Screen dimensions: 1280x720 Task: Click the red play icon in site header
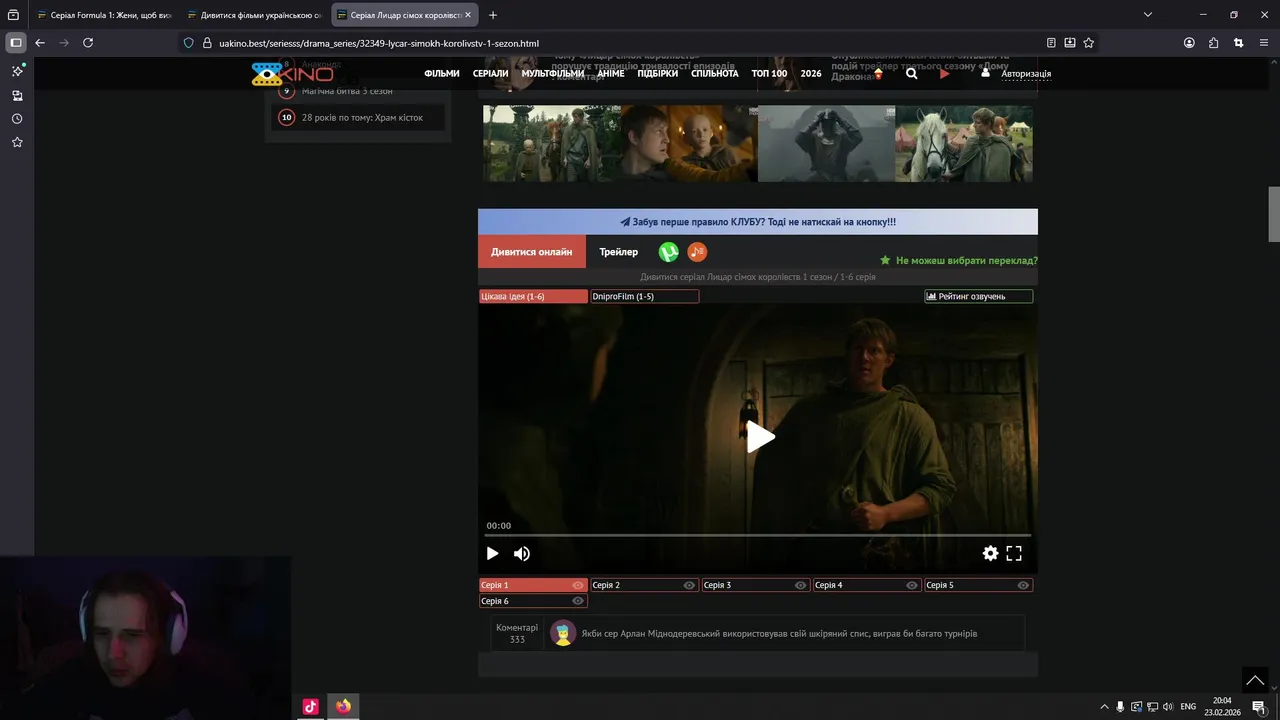pos(944,73)
